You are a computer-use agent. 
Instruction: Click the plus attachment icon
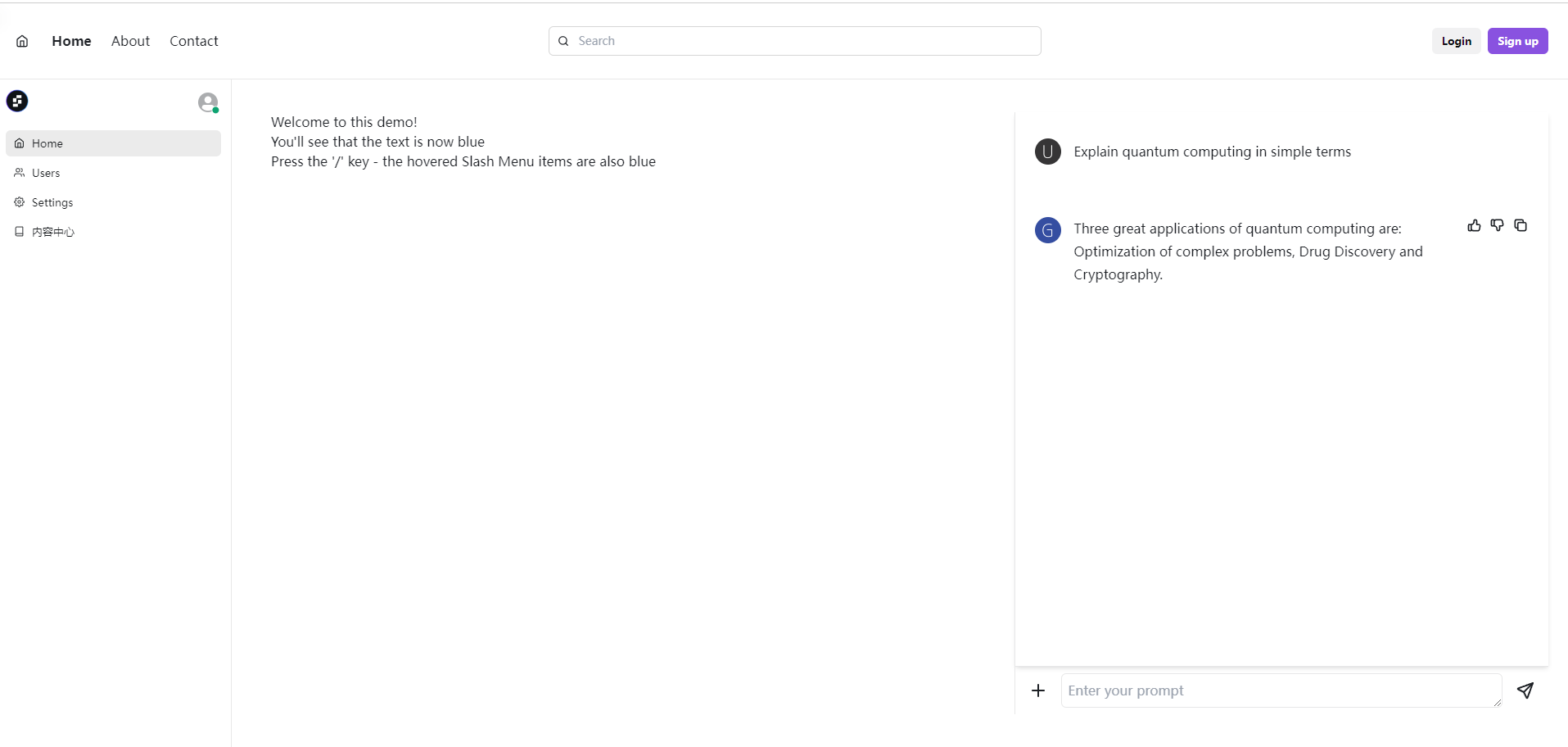1038,690
